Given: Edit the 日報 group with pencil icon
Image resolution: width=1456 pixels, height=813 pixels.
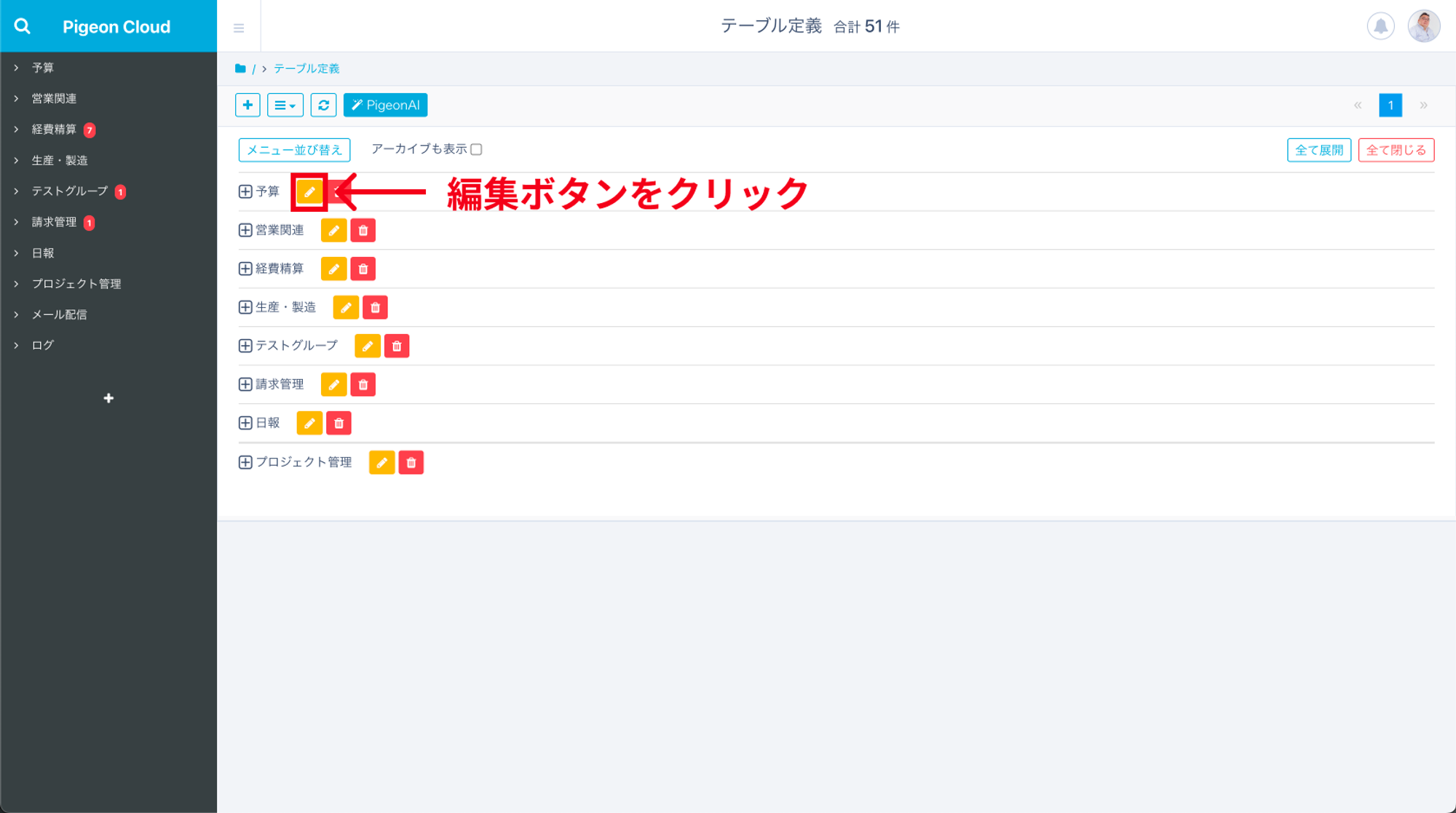Looking at the screenshot, I should [309, 424].
